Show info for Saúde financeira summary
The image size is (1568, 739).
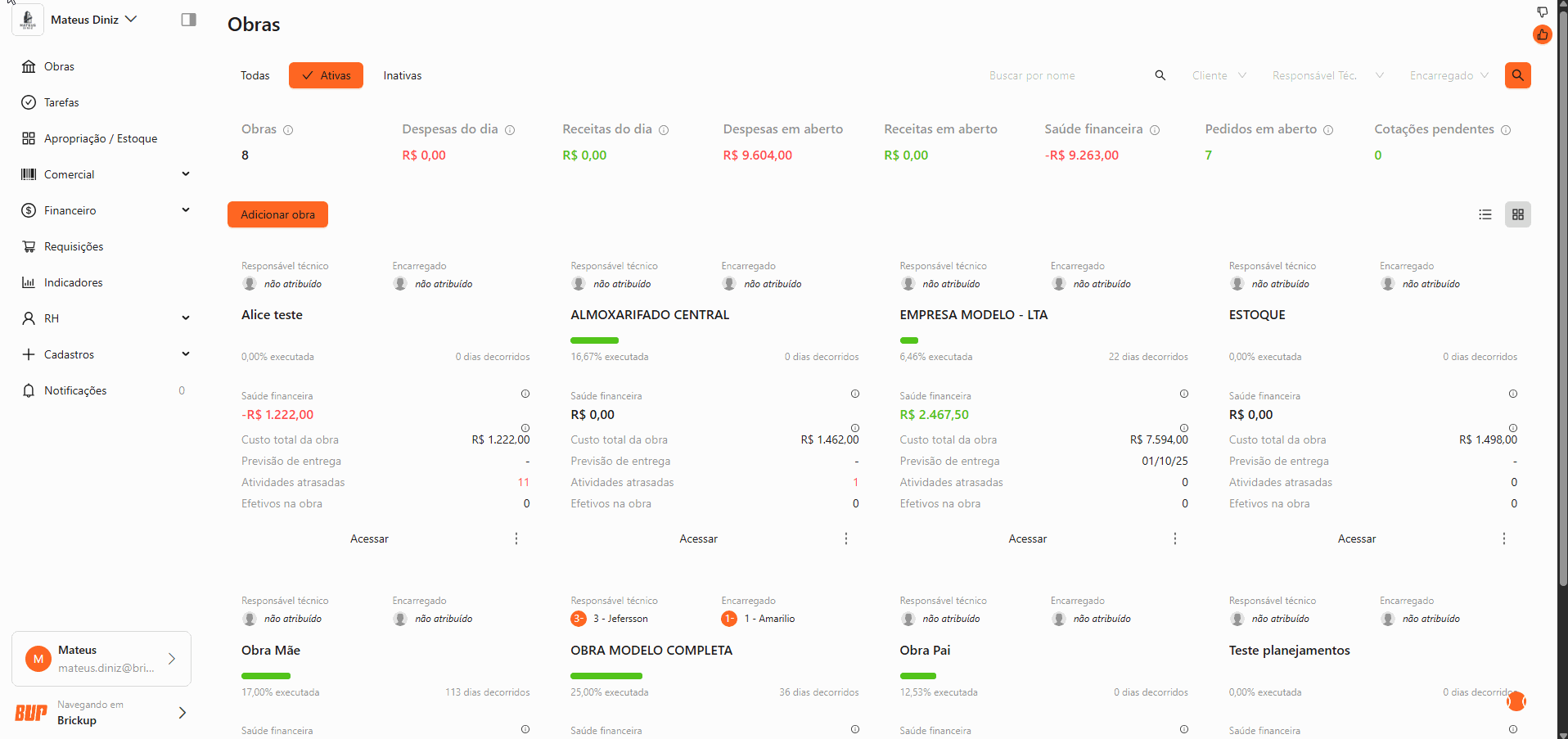click(x=1155, y=130)
